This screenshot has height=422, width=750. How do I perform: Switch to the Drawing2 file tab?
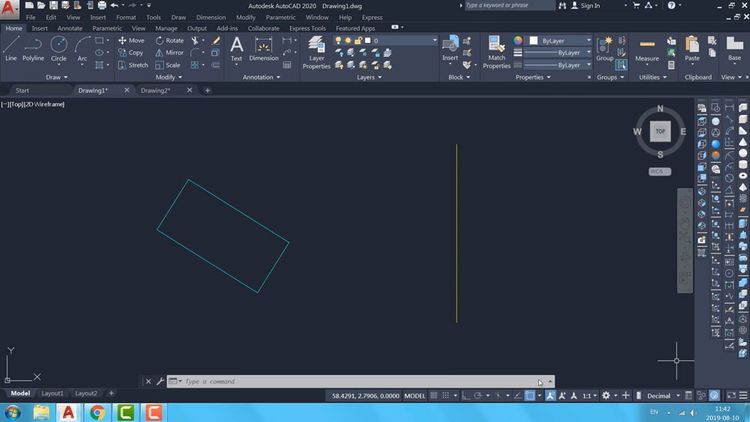[x=155, y=90]
